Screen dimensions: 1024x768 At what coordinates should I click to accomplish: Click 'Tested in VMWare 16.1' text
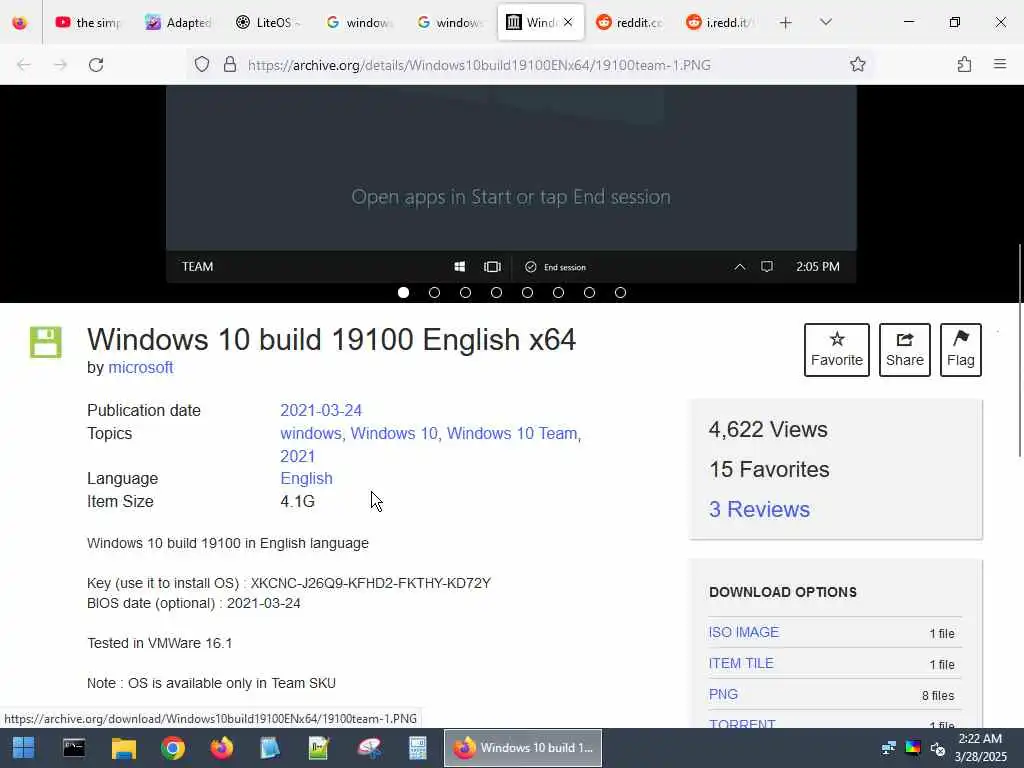[159, 643]
